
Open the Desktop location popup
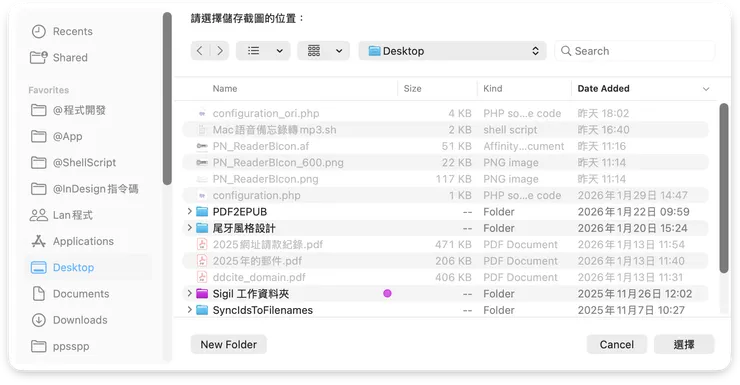coord(452,51)
